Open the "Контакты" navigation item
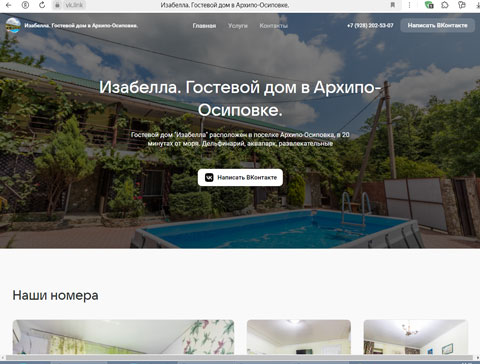The height and width of the screenshot is (364, 480). [273, 26]
